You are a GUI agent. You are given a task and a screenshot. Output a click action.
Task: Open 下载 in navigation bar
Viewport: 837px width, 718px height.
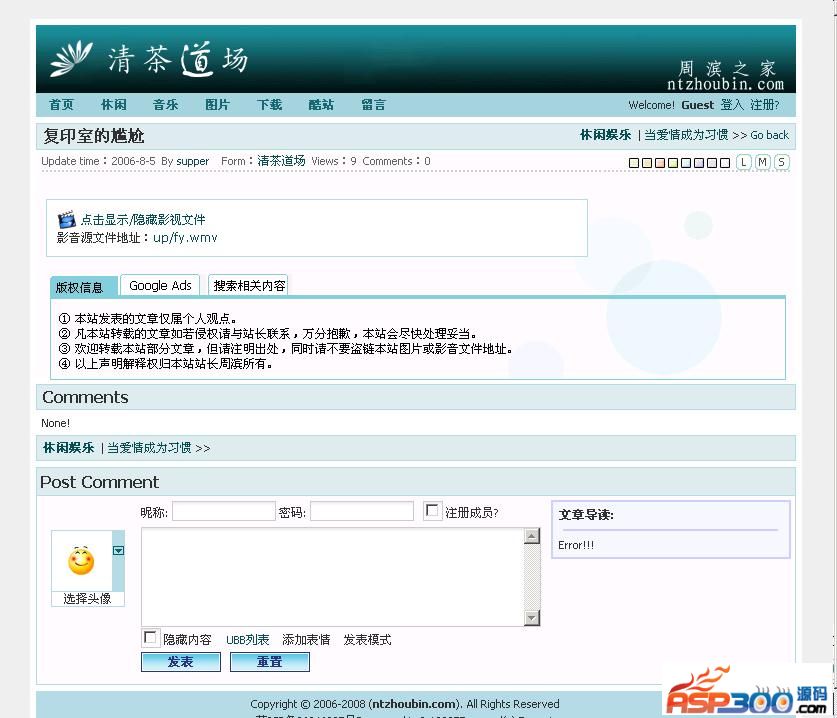pyautogui.click(x=269, y=105)
